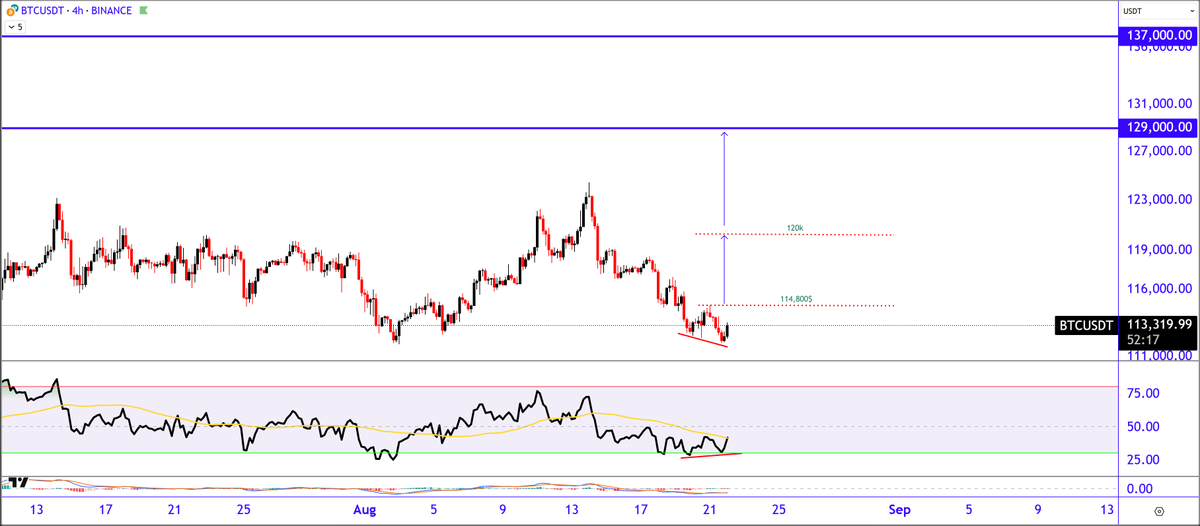Click 127,000.00 on the price axis

coord(1160,152)
